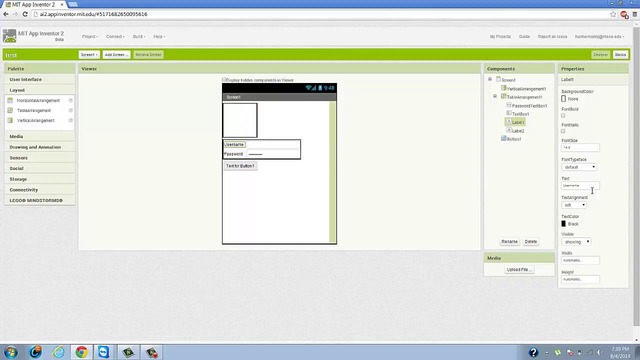
Task: Open the TextAlignment dropdown
Action: (574, 205)
